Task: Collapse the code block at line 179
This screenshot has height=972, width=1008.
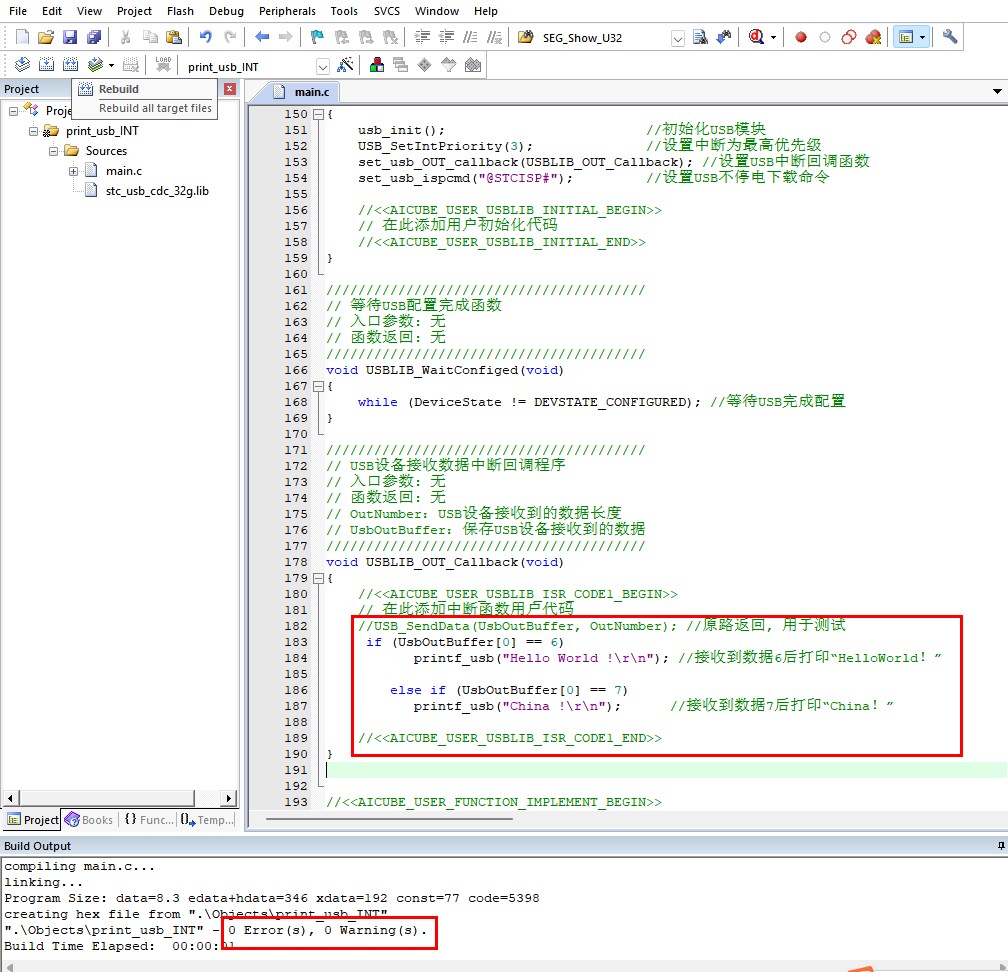Action: (318, 578)
